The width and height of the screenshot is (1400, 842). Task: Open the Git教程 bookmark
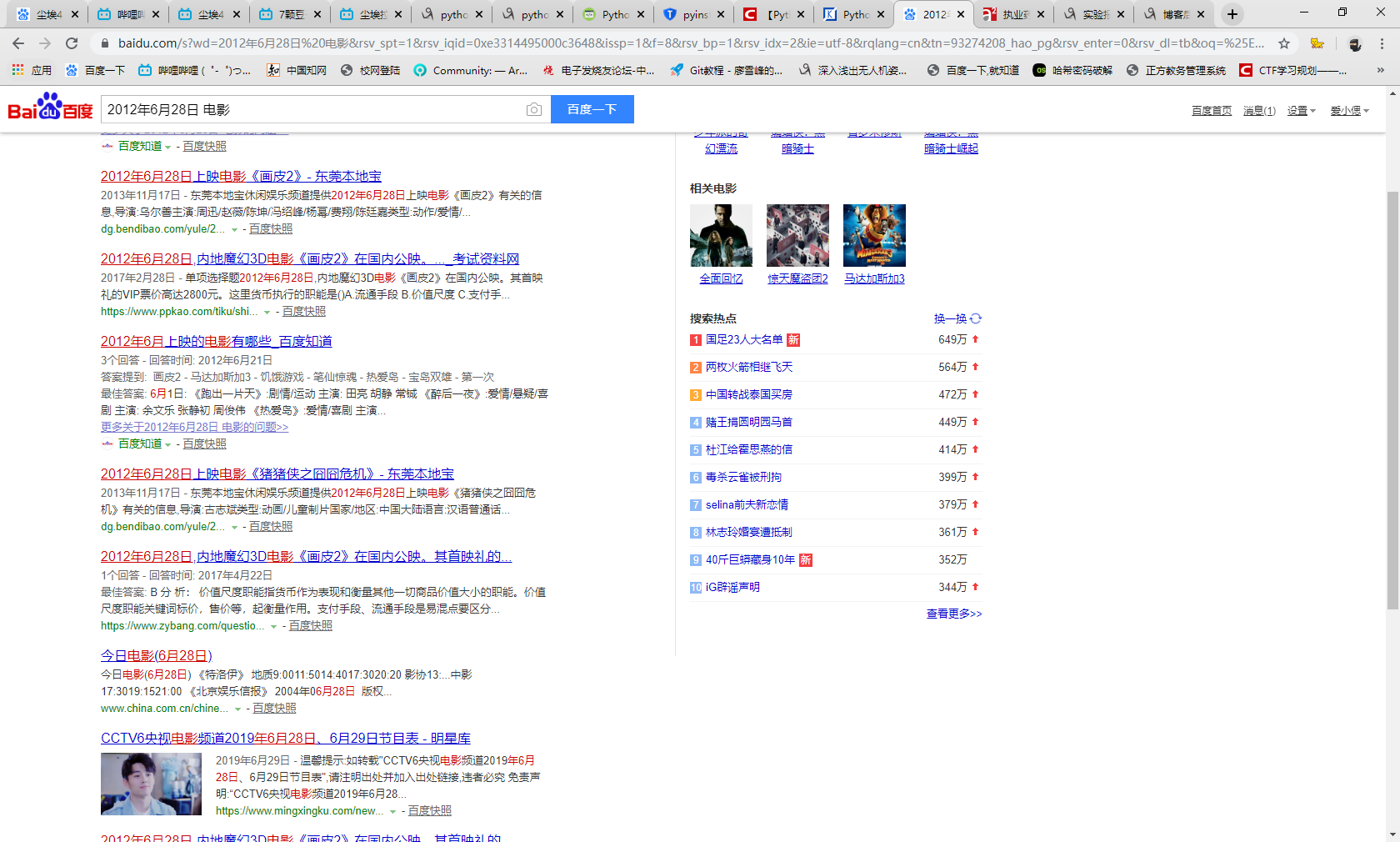(727, 71)
